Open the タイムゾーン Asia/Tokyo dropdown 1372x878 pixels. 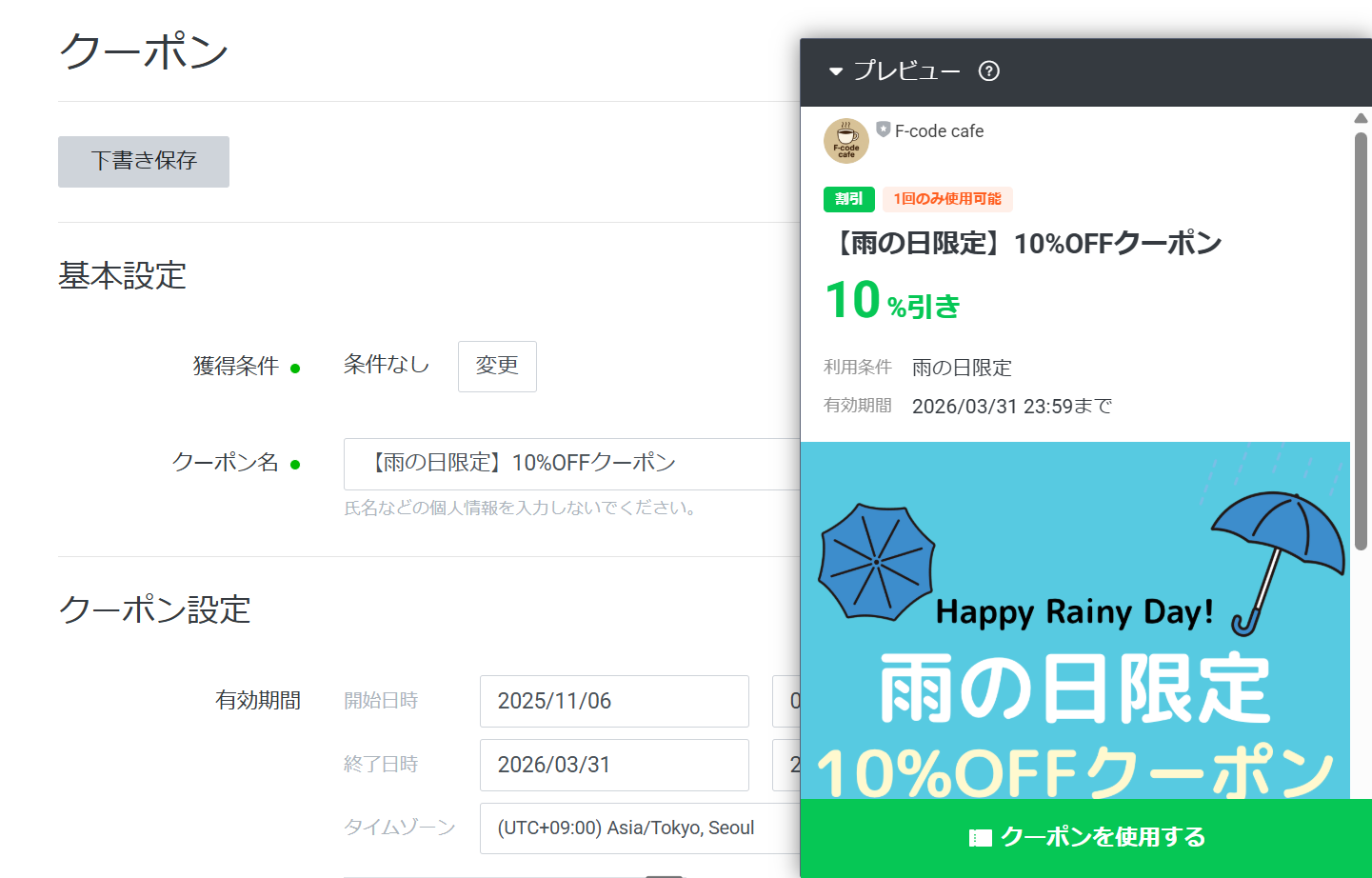point(638,828)
